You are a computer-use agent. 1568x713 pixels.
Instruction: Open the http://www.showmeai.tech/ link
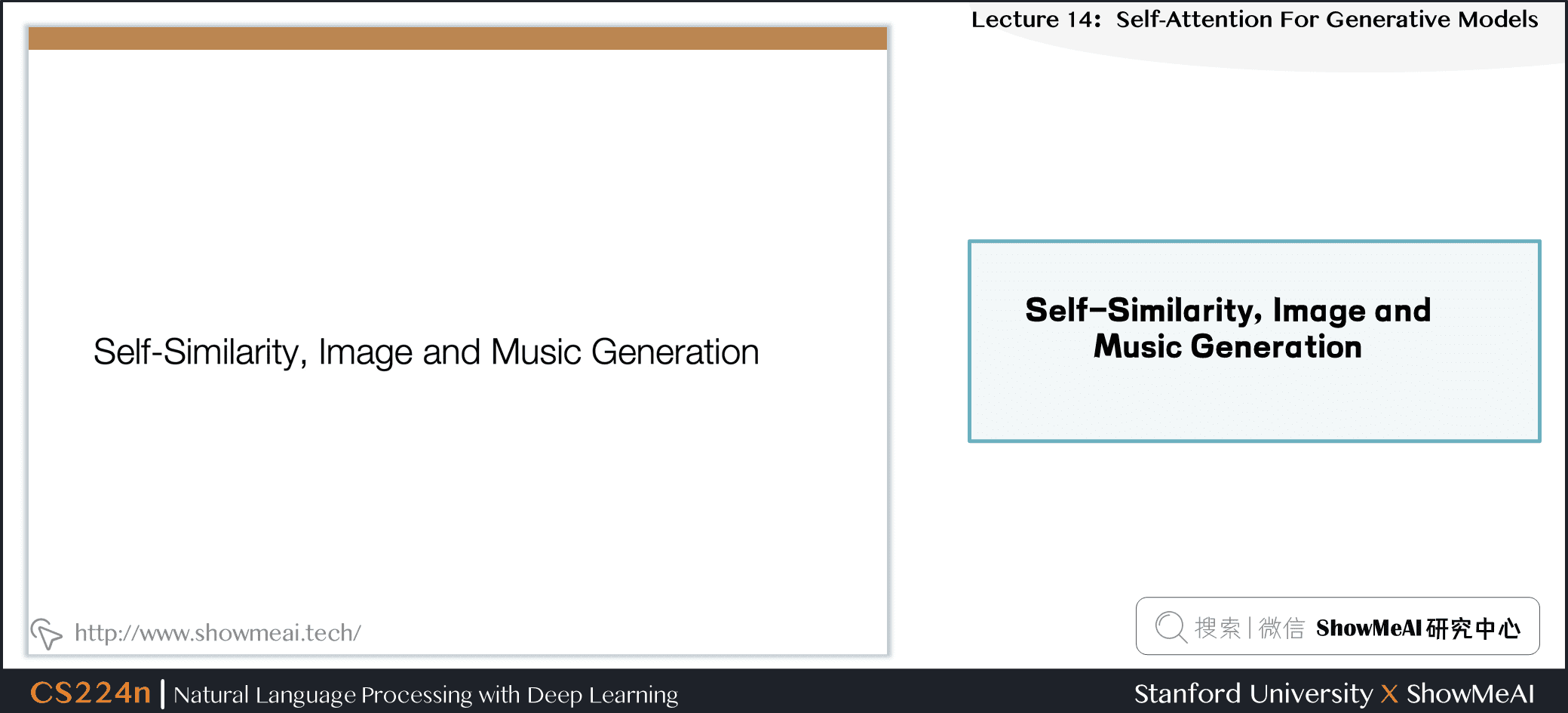(x=217, y=632)
